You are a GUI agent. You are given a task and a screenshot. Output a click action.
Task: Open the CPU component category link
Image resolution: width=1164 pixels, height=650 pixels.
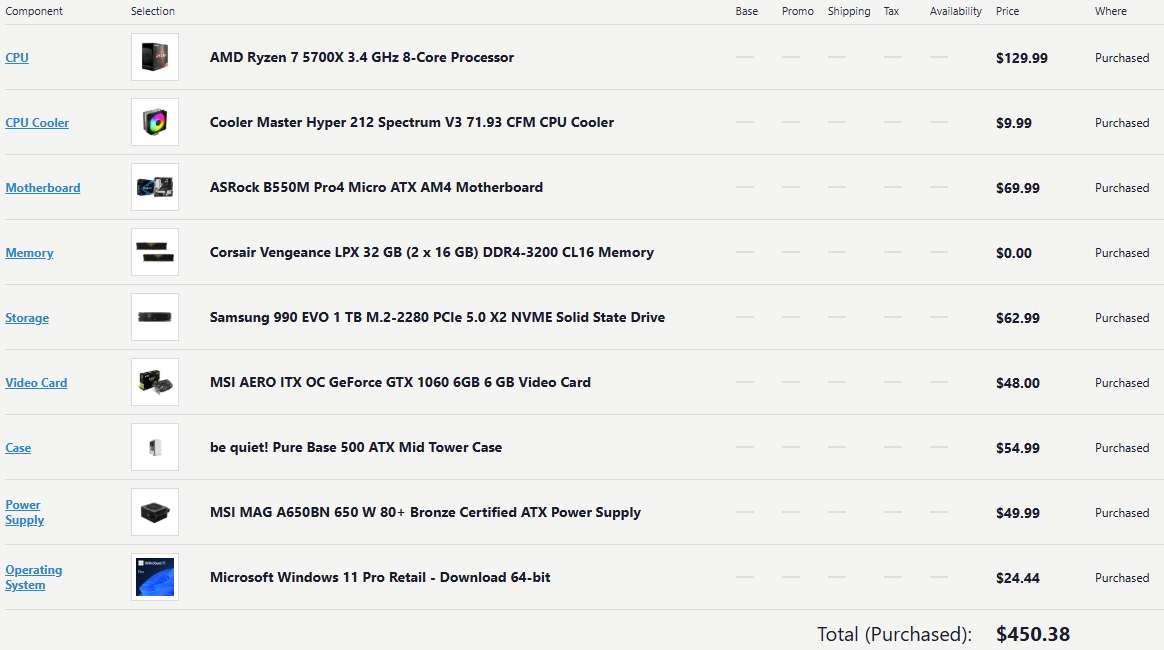pos(17,58)
